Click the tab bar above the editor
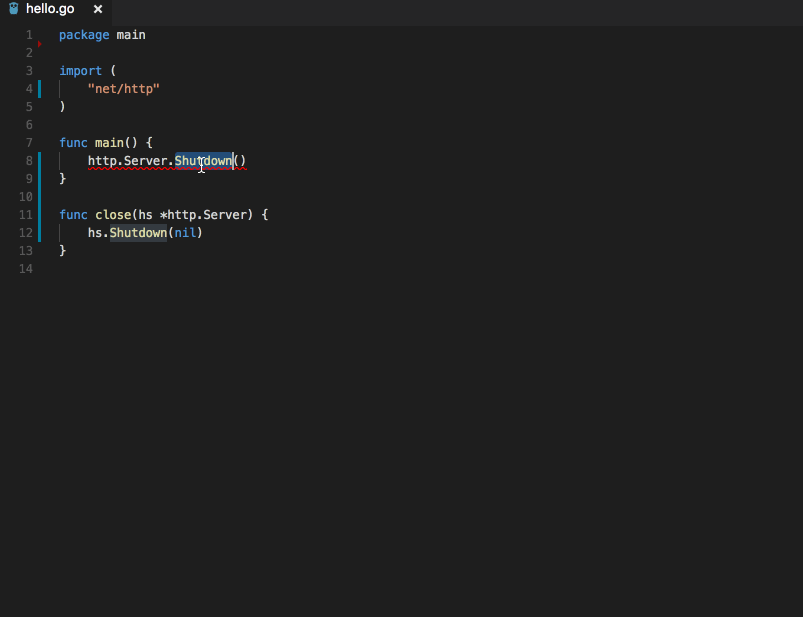Viewport: 803px width, 617px height. pos(400,9)
